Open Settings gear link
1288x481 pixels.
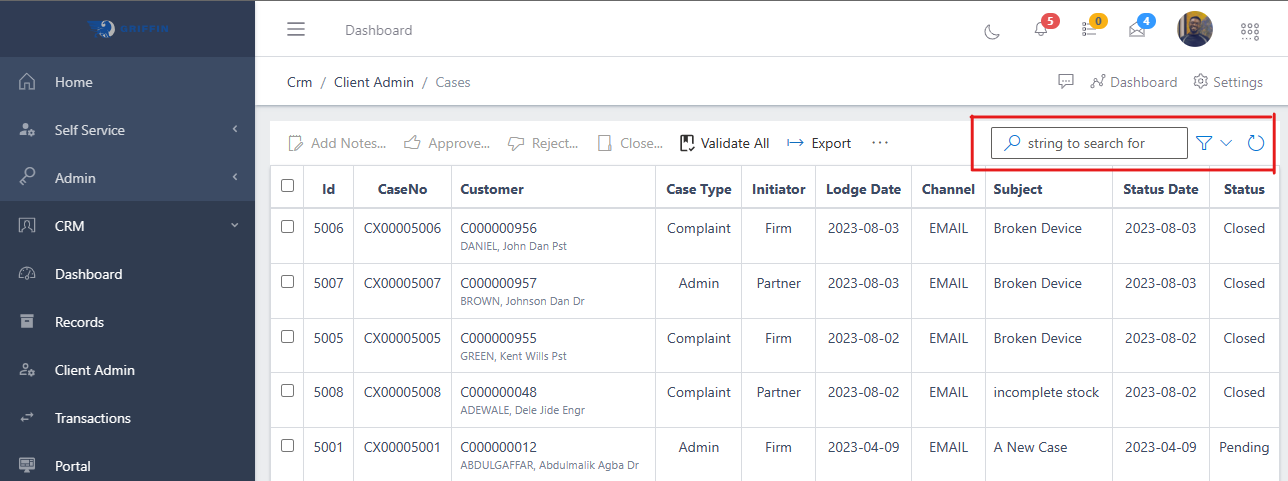point(1228,82)
